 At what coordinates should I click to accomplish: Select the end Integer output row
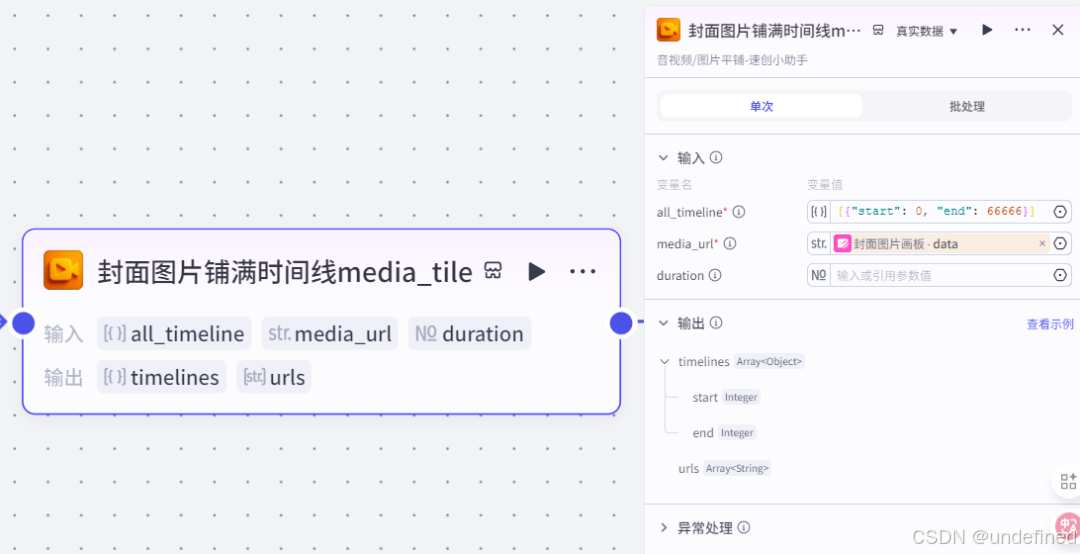click(x=724, y=433)
